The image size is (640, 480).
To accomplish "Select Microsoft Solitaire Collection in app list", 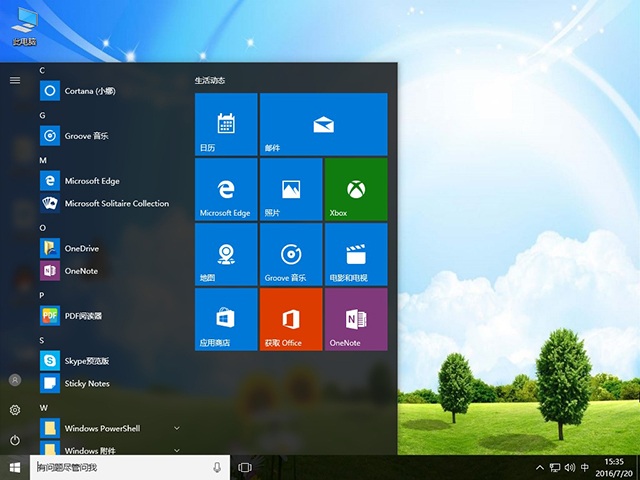I will (x=116, y=204).
